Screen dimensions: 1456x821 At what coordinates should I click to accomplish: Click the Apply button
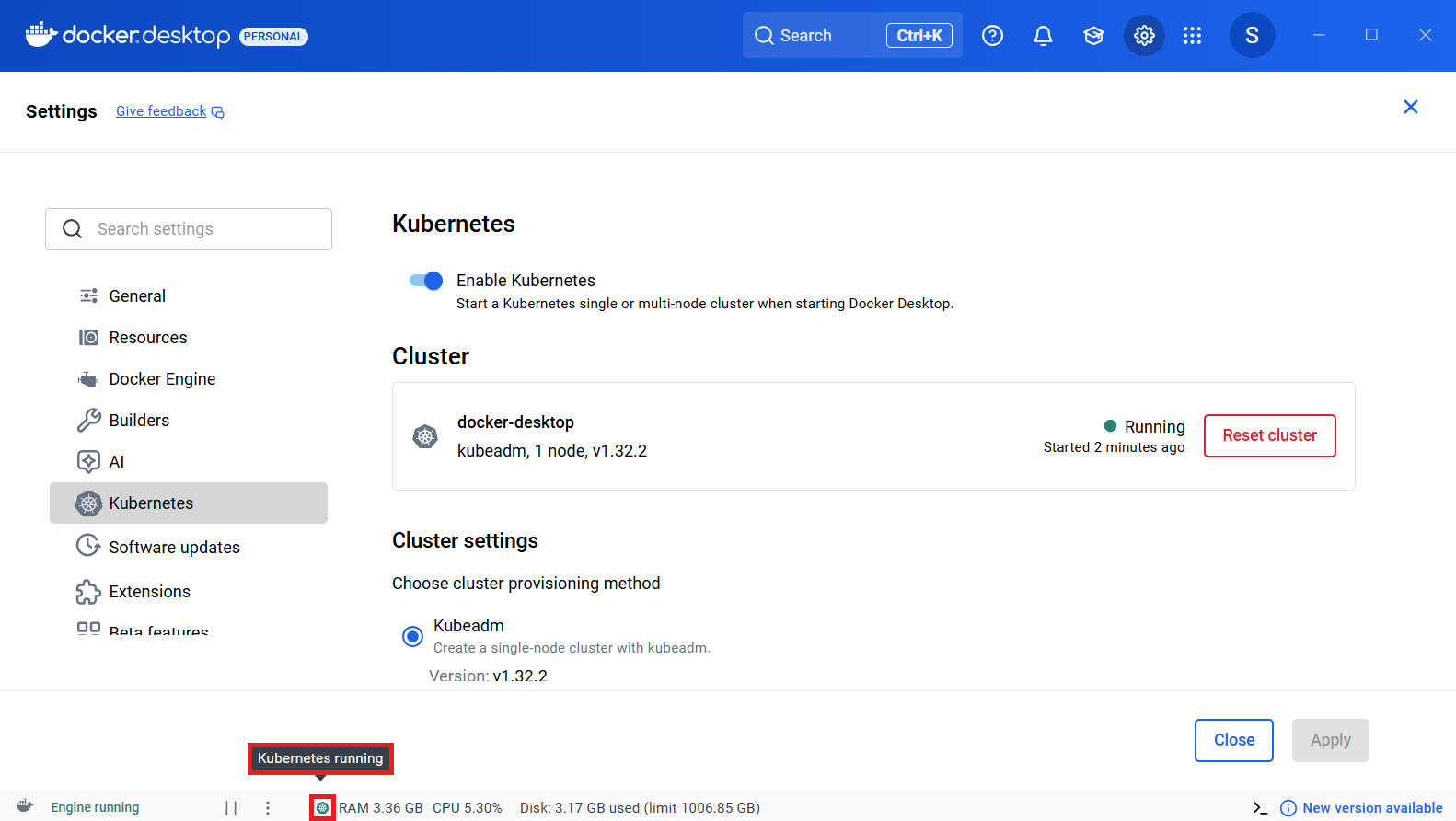click(x=1330, y=740)
